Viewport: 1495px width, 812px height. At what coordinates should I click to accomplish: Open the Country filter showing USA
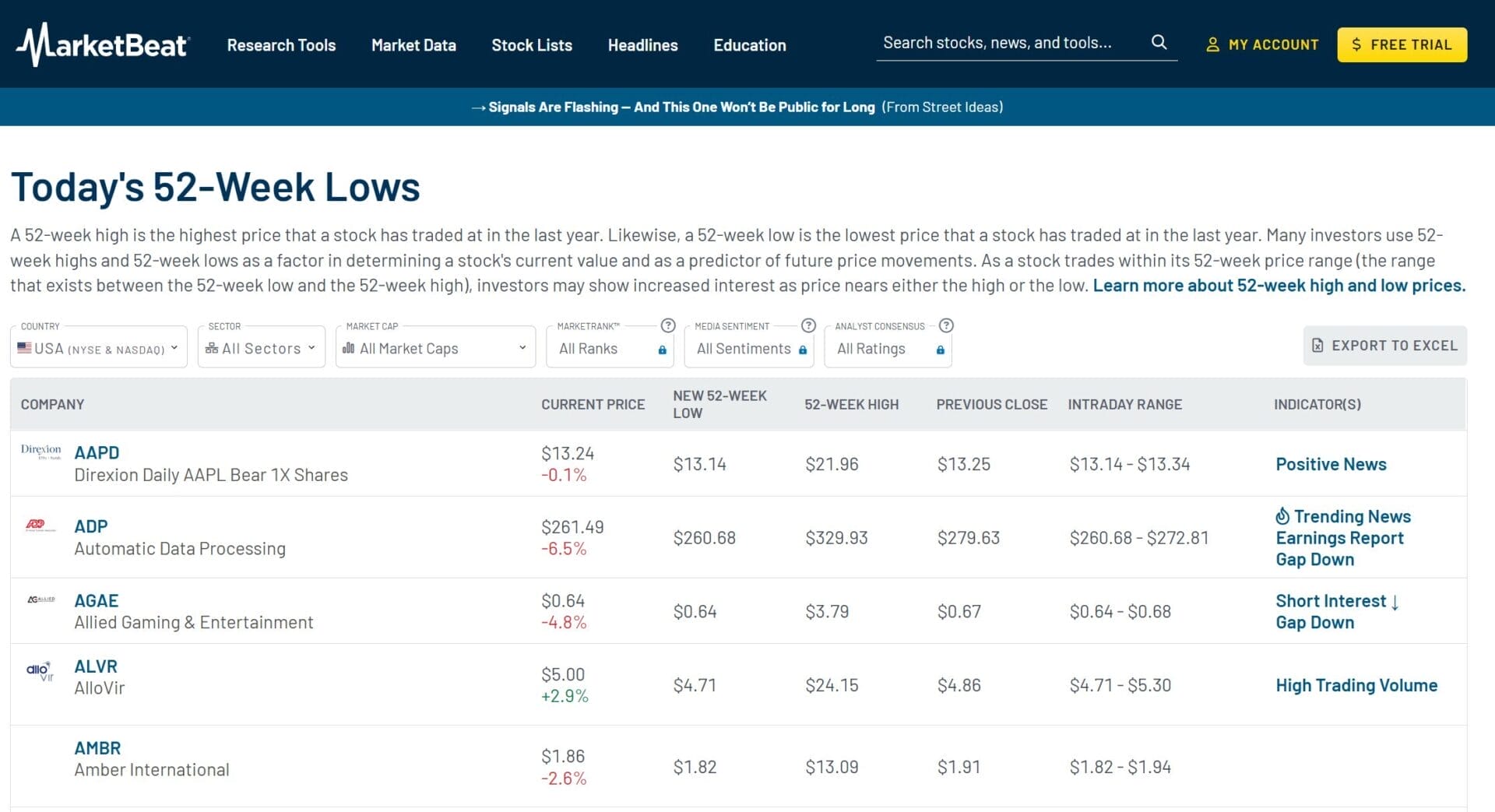[98, 347]
